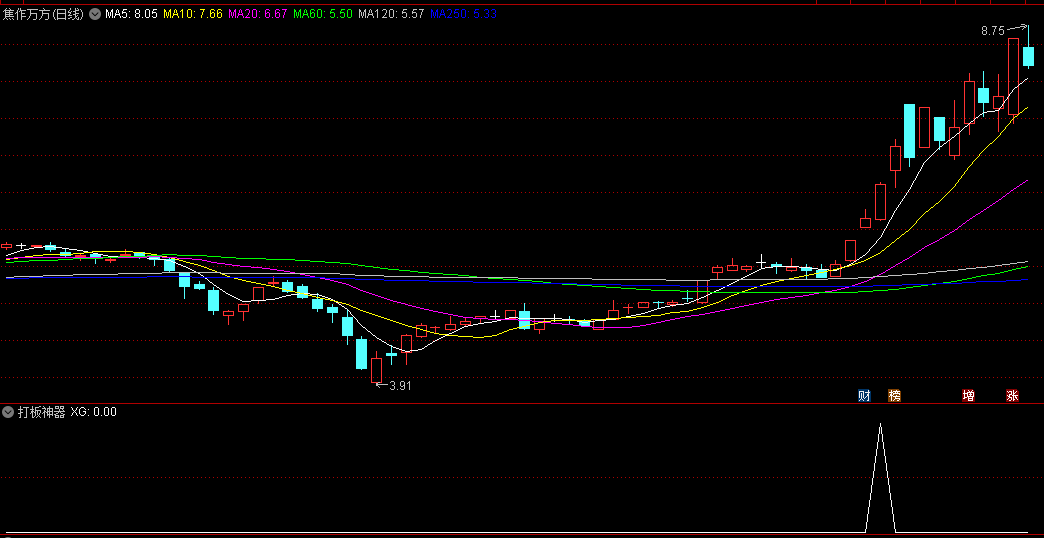Click the 榜 ranking marker icon
1044x538 pixels.
click(894, 396)
